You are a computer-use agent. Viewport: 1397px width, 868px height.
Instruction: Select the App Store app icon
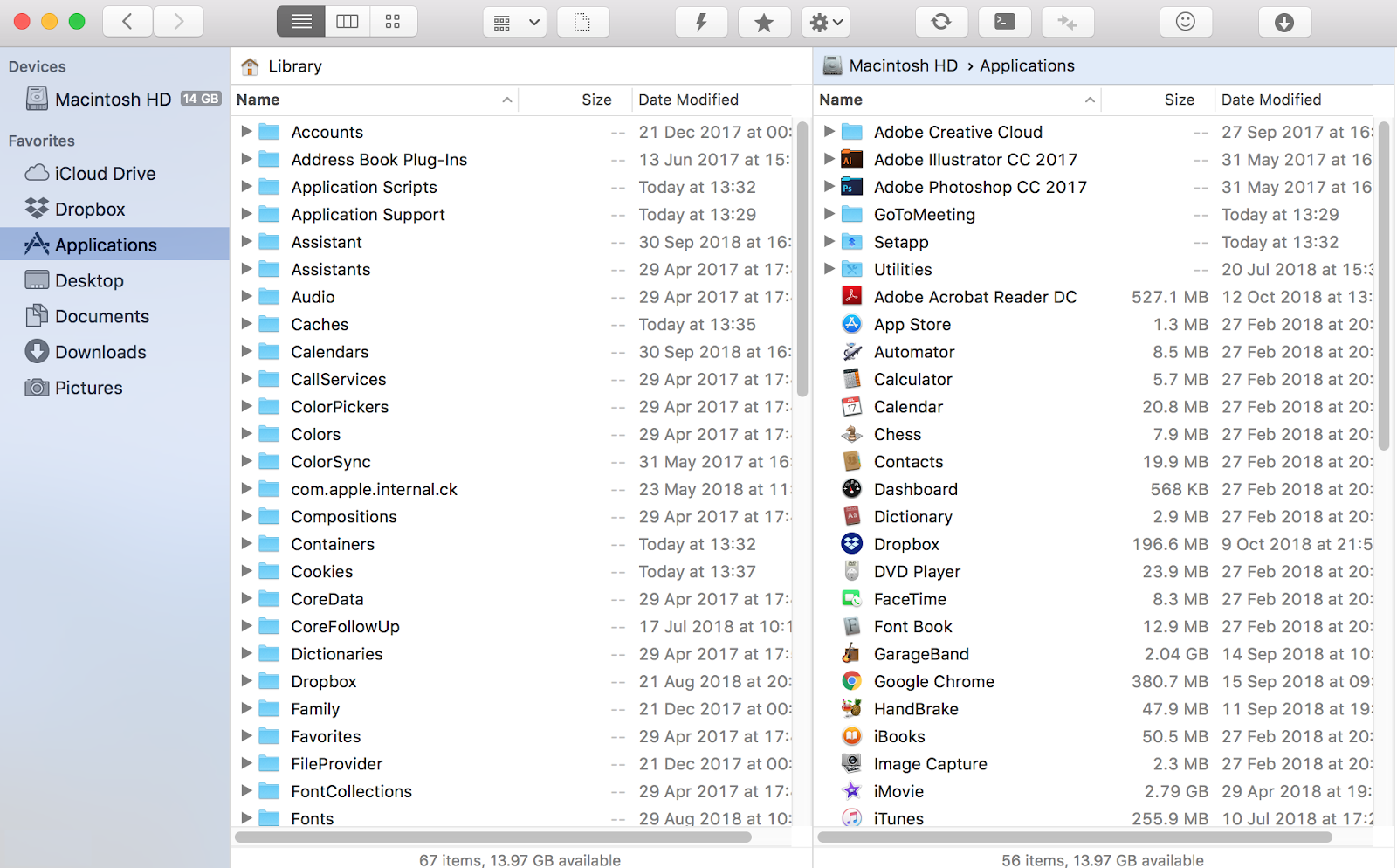tap(852, 324)
